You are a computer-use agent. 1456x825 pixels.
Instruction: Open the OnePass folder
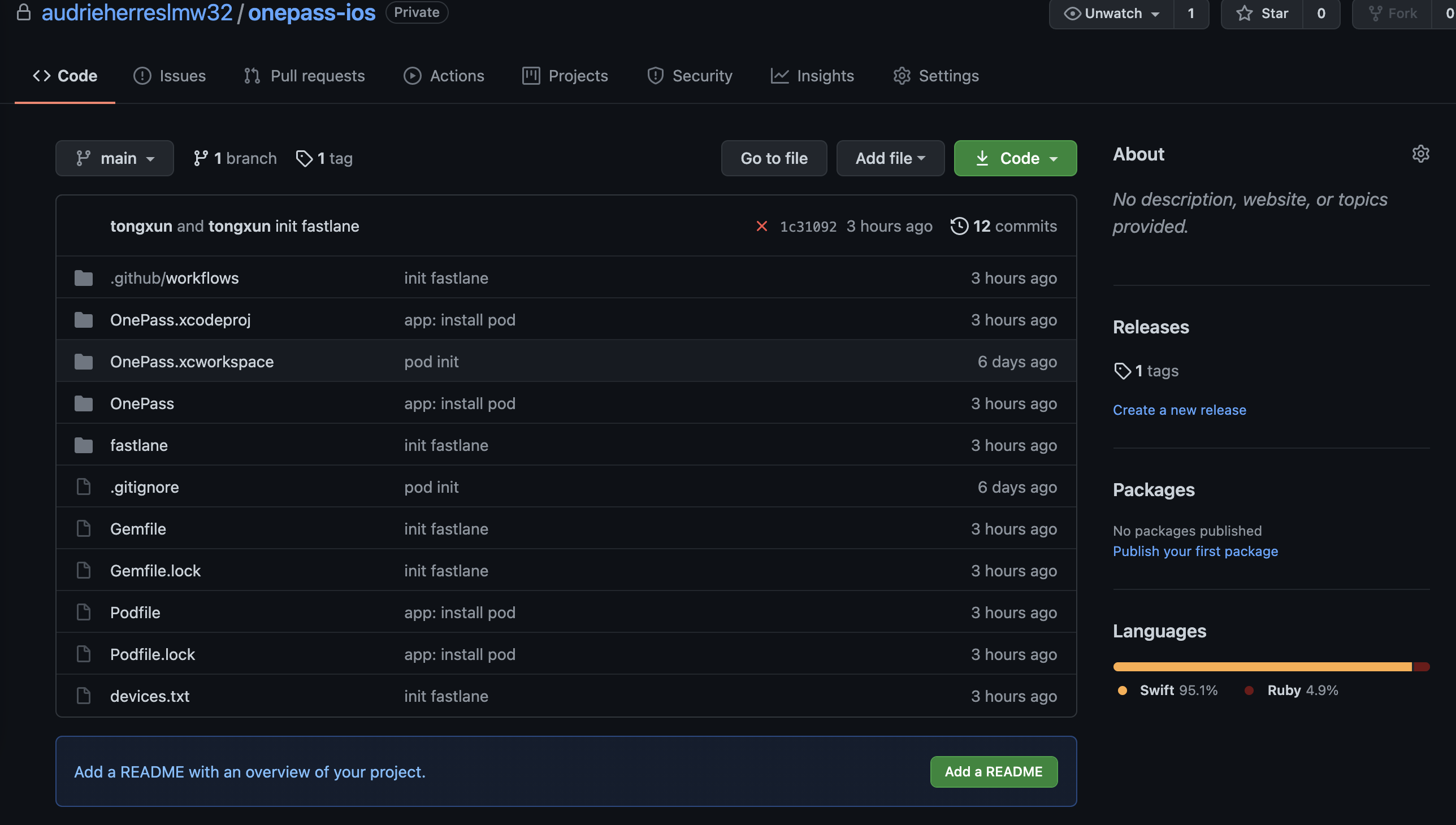[142, 403]
